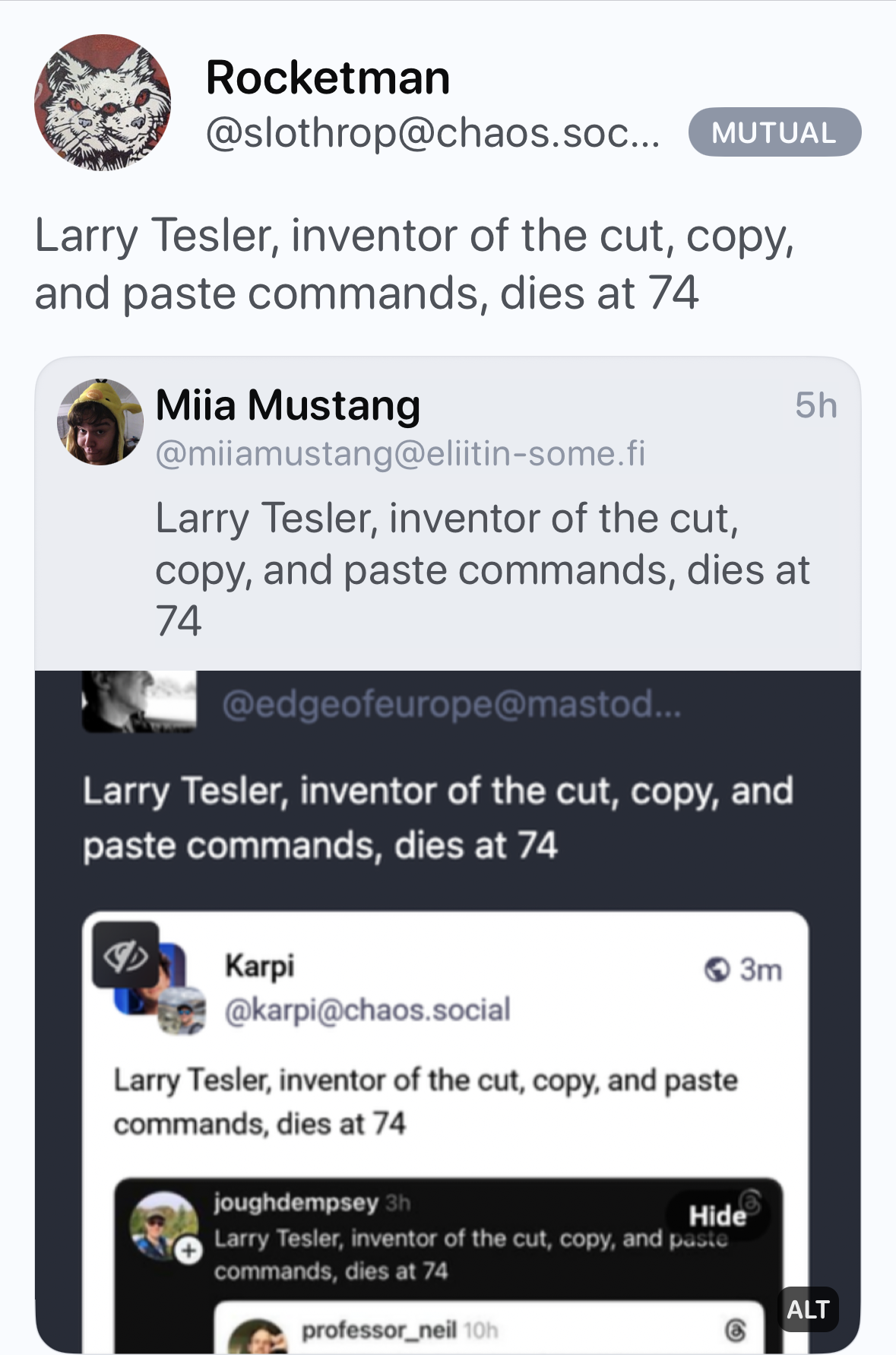Click the 5h timestamp on the quoted post
Viewport: 896px width, 1355px height.
[815, 405]
